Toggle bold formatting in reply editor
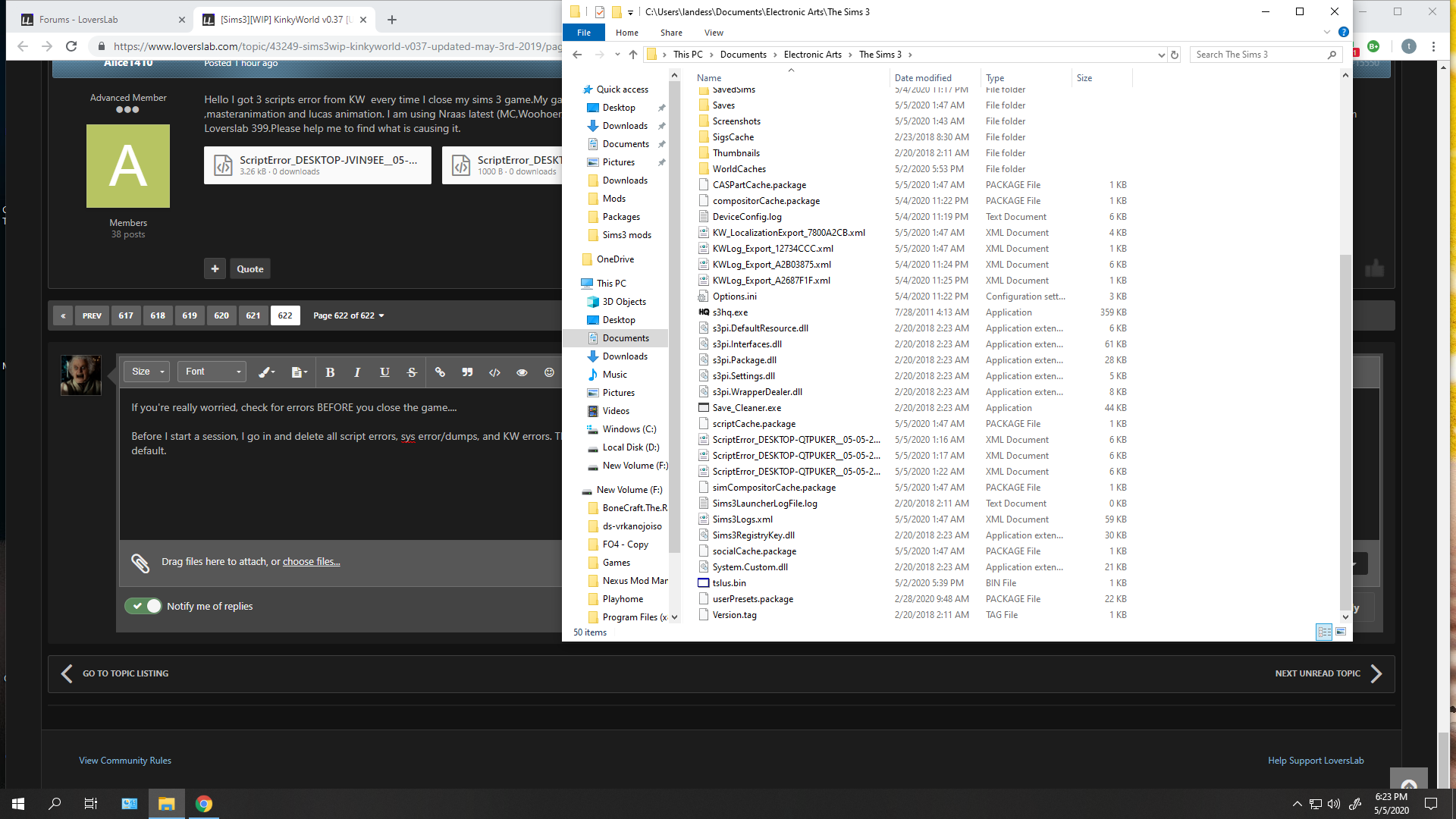 (330, 372)
